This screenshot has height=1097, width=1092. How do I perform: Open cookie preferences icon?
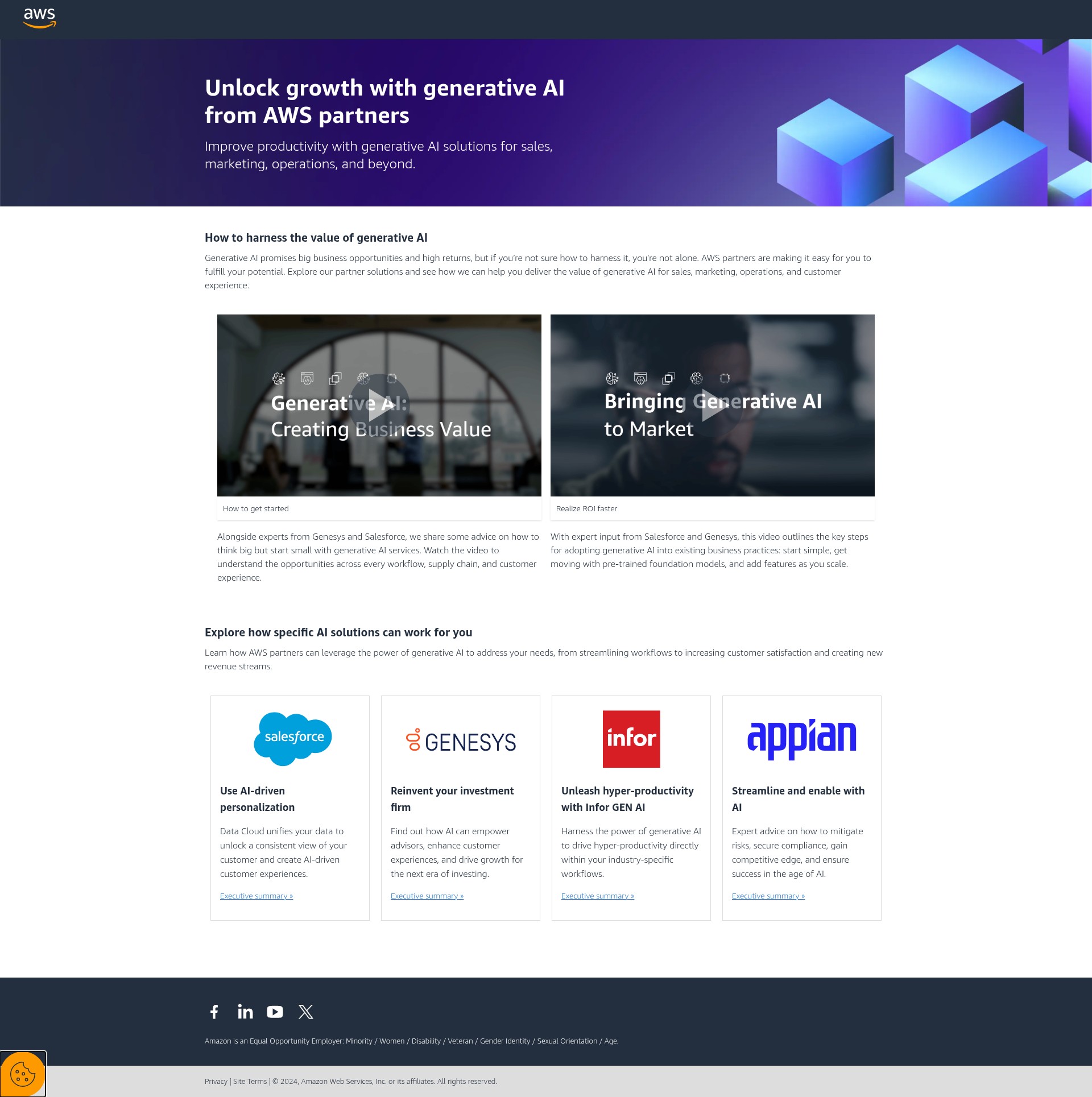(23, 1074)
